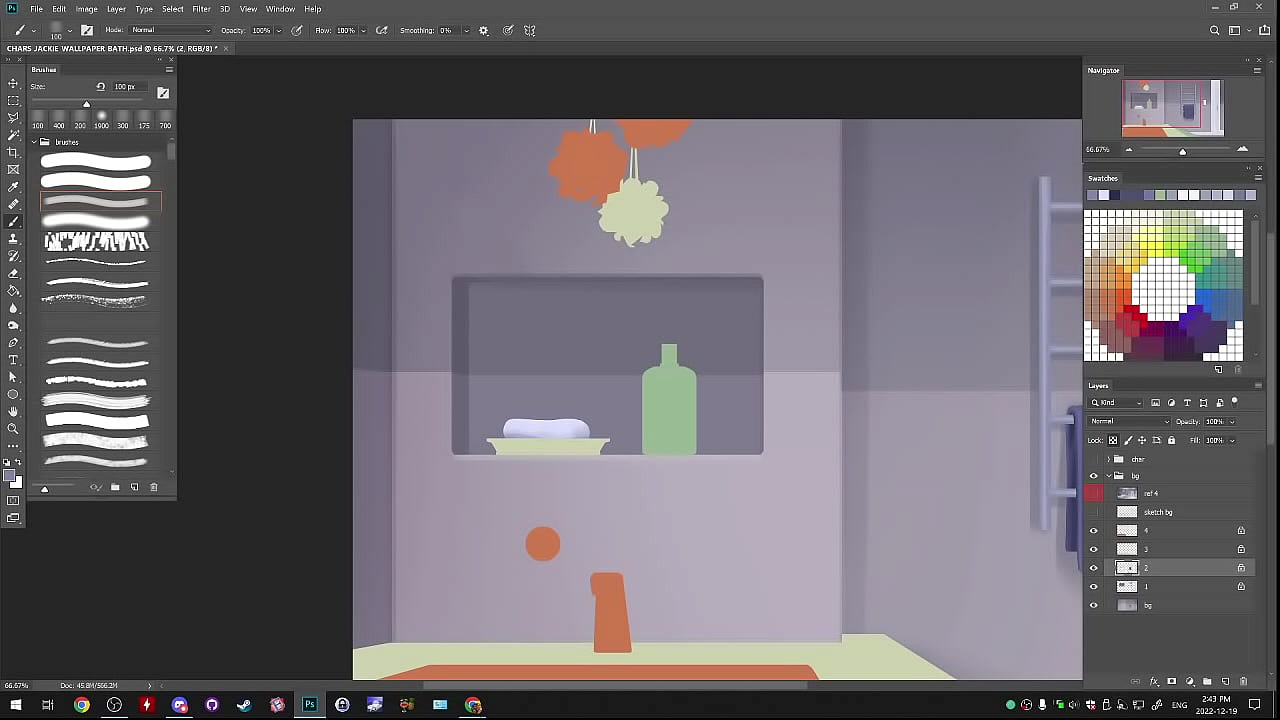Activate the Zoom tool
Viewport: 1280px width, 720px height.
point(13,429)
